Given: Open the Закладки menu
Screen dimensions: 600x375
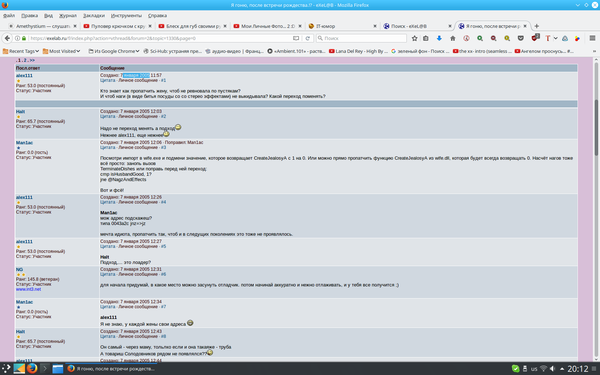Looking at the screenshot, I should [x=94, y=16].
